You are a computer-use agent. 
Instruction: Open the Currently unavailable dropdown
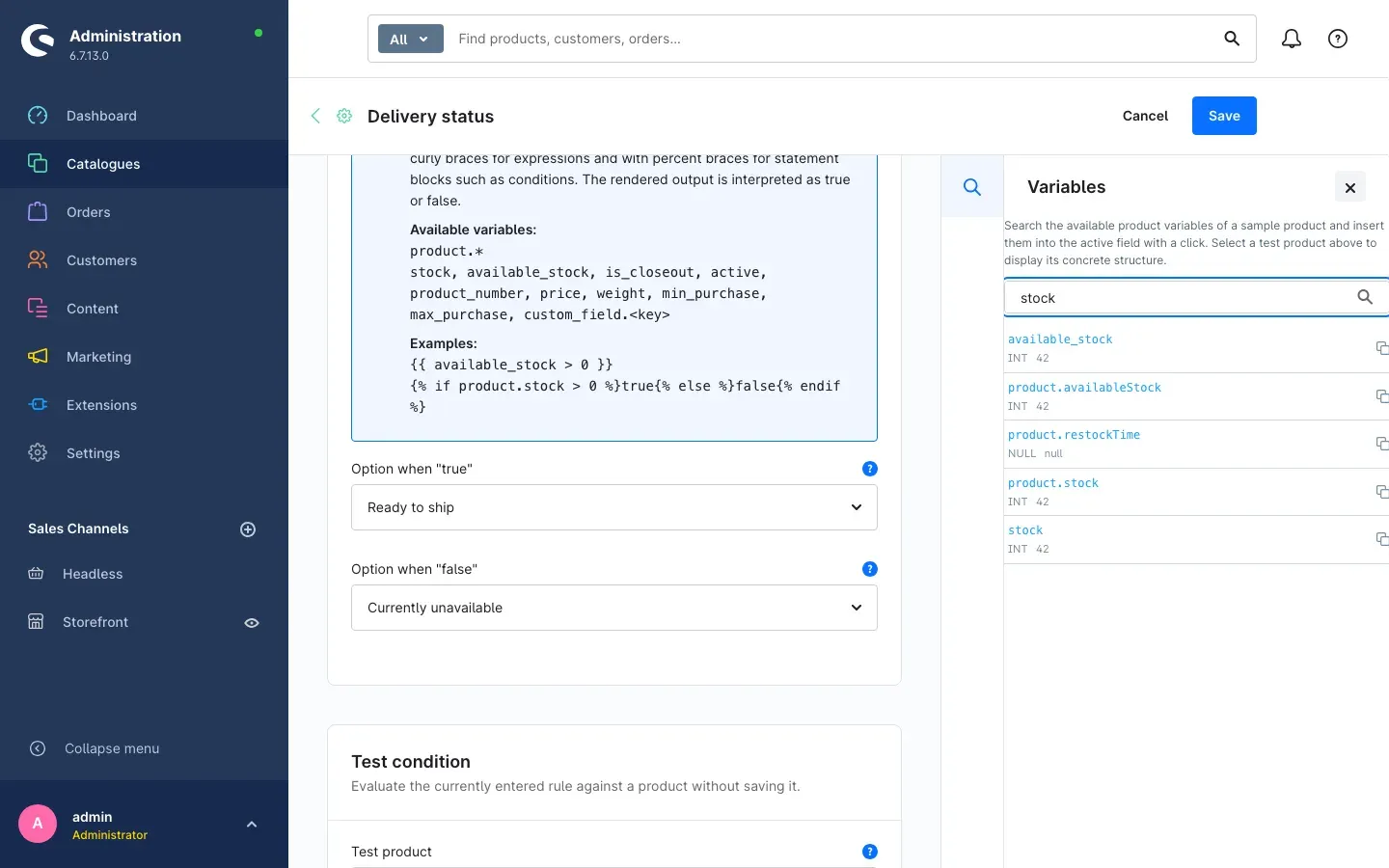(x=614, y=608)
